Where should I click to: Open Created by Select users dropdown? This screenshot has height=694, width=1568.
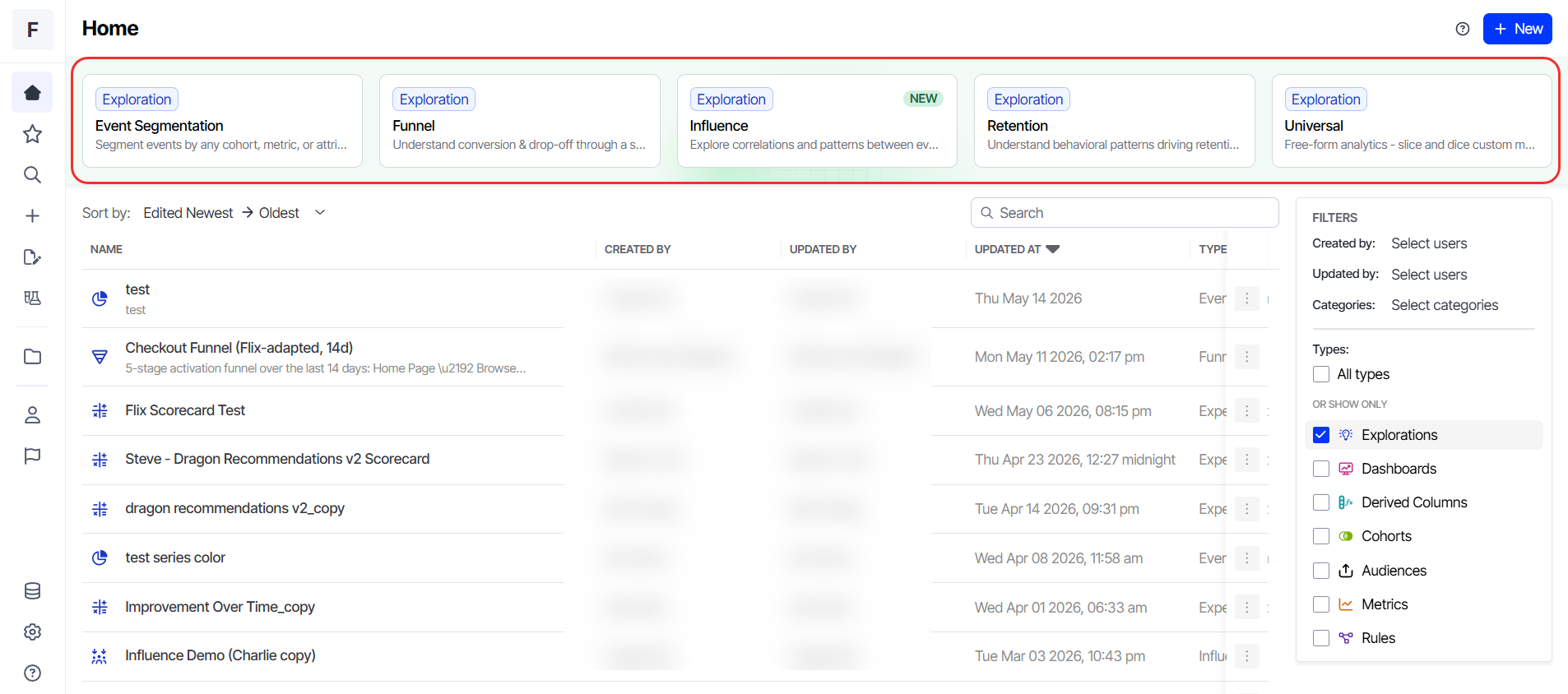coord(1429,243)
